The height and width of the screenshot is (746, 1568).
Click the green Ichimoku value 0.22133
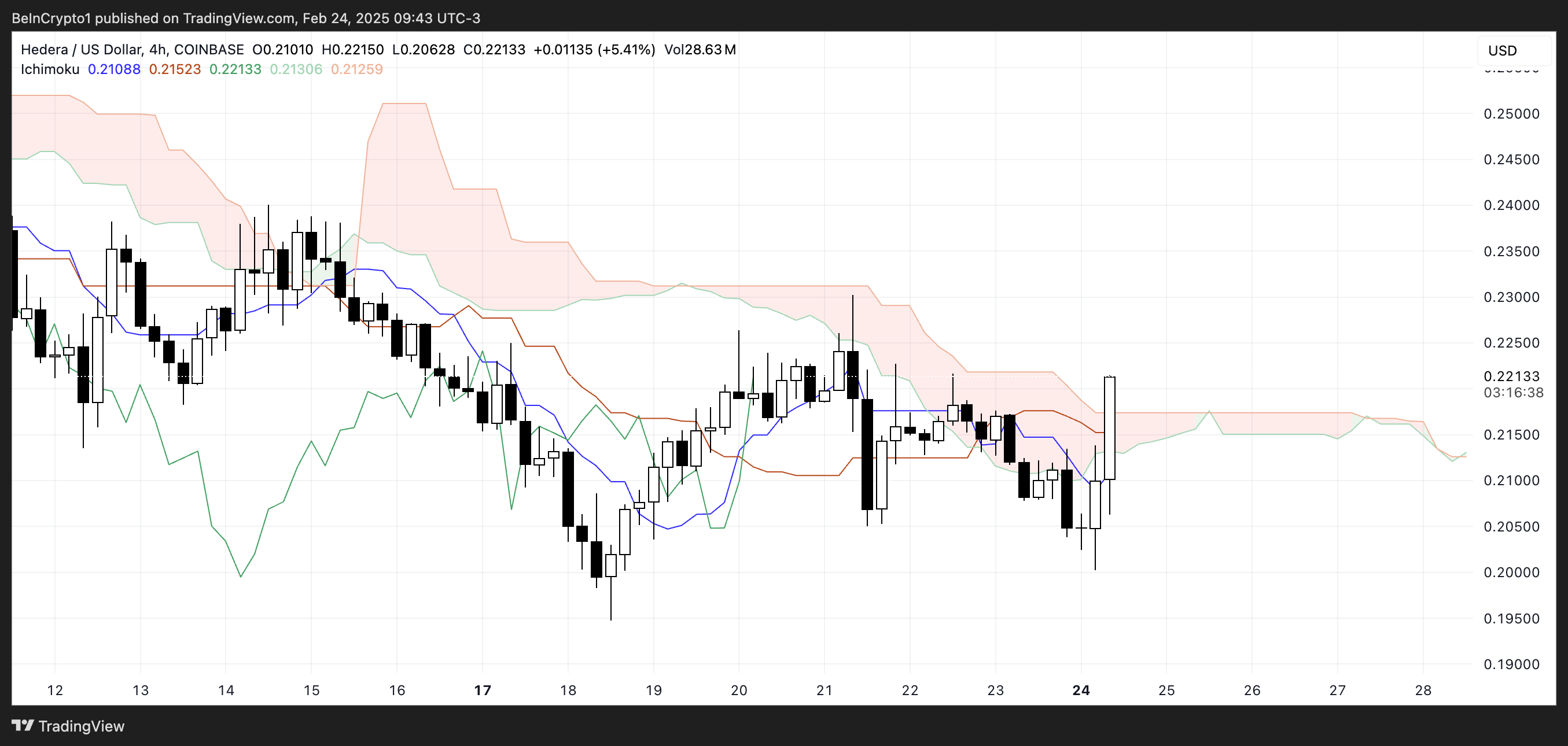[235, 69]
